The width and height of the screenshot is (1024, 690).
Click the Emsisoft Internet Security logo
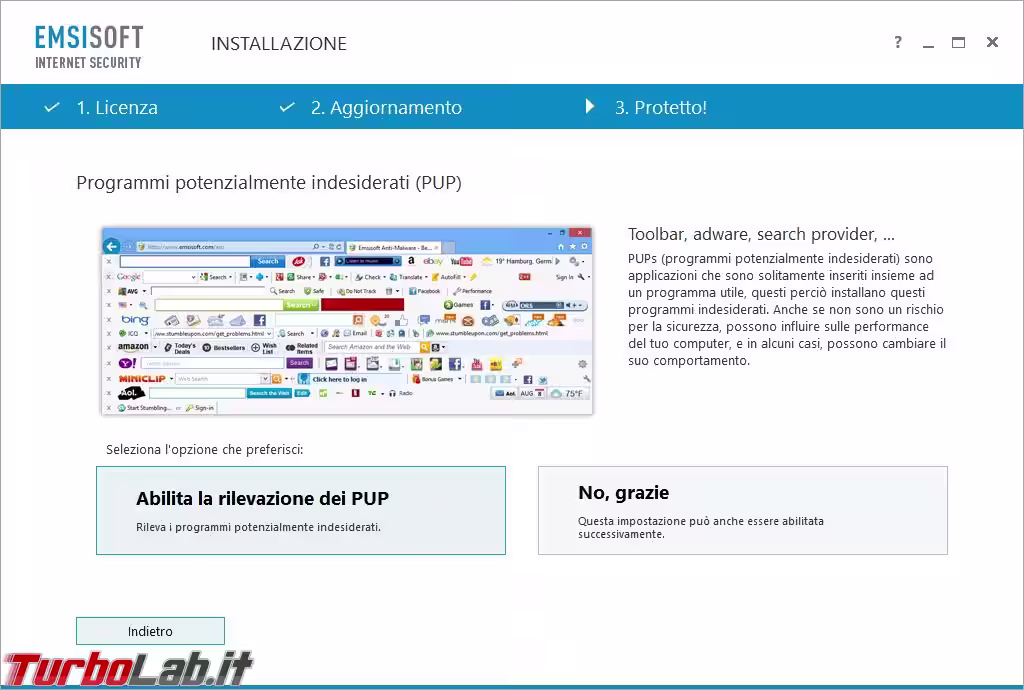tap(89, 47)
